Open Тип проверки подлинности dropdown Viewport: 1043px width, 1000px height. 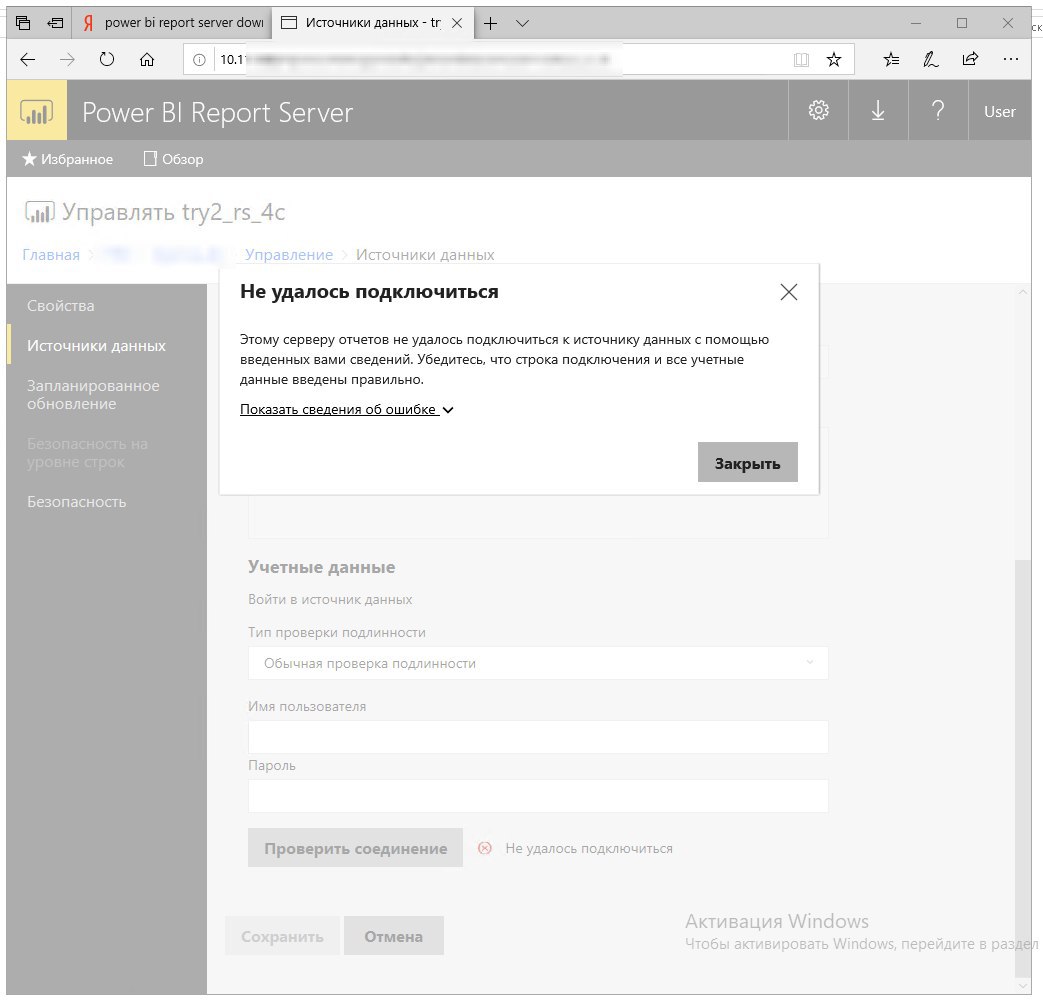pos(538,663)
